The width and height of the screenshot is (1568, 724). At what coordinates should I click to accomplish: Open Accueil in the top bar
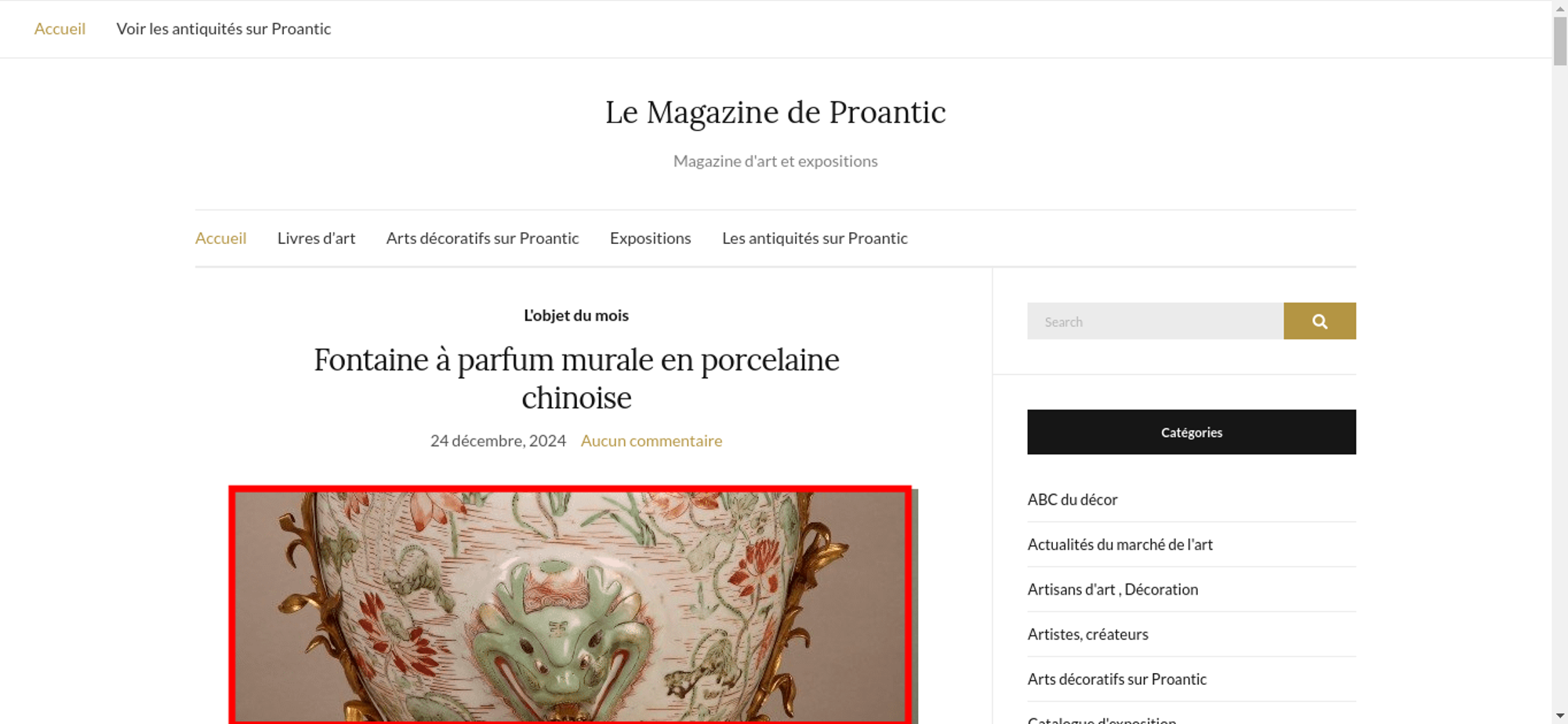pos(60,29)
